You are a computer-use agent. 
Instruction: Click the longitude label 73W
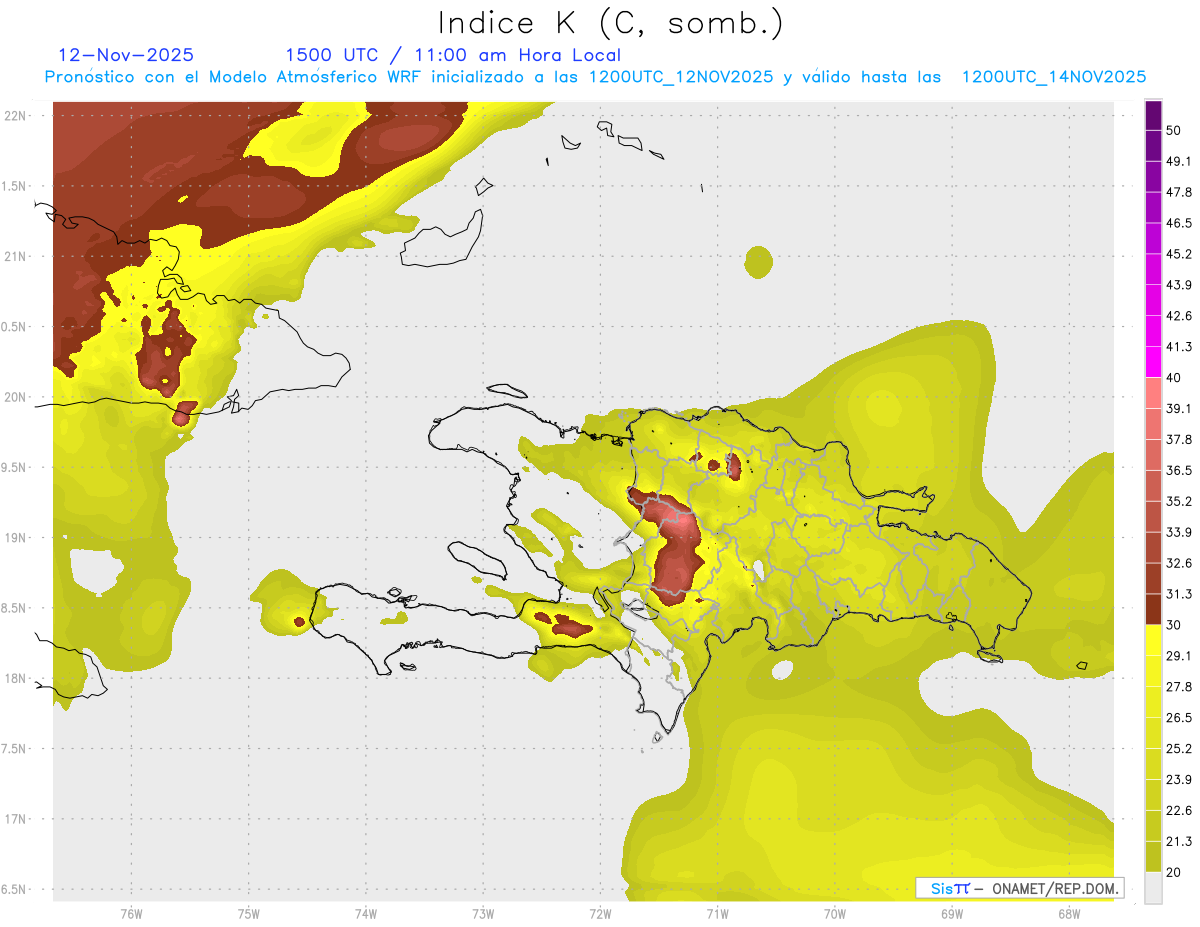pyautogui.click(x=483, y=914)
